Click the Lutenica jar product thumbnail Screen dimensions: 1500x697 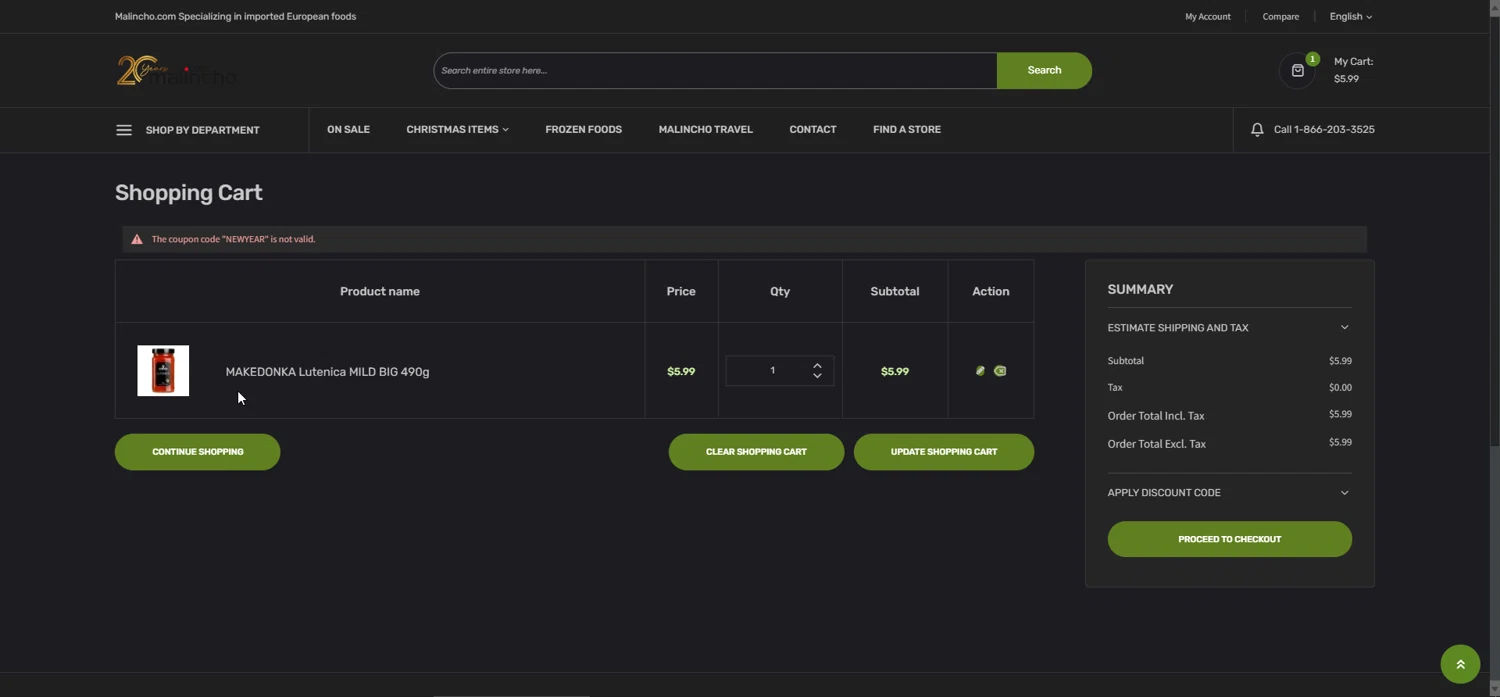tap(163, 370)
